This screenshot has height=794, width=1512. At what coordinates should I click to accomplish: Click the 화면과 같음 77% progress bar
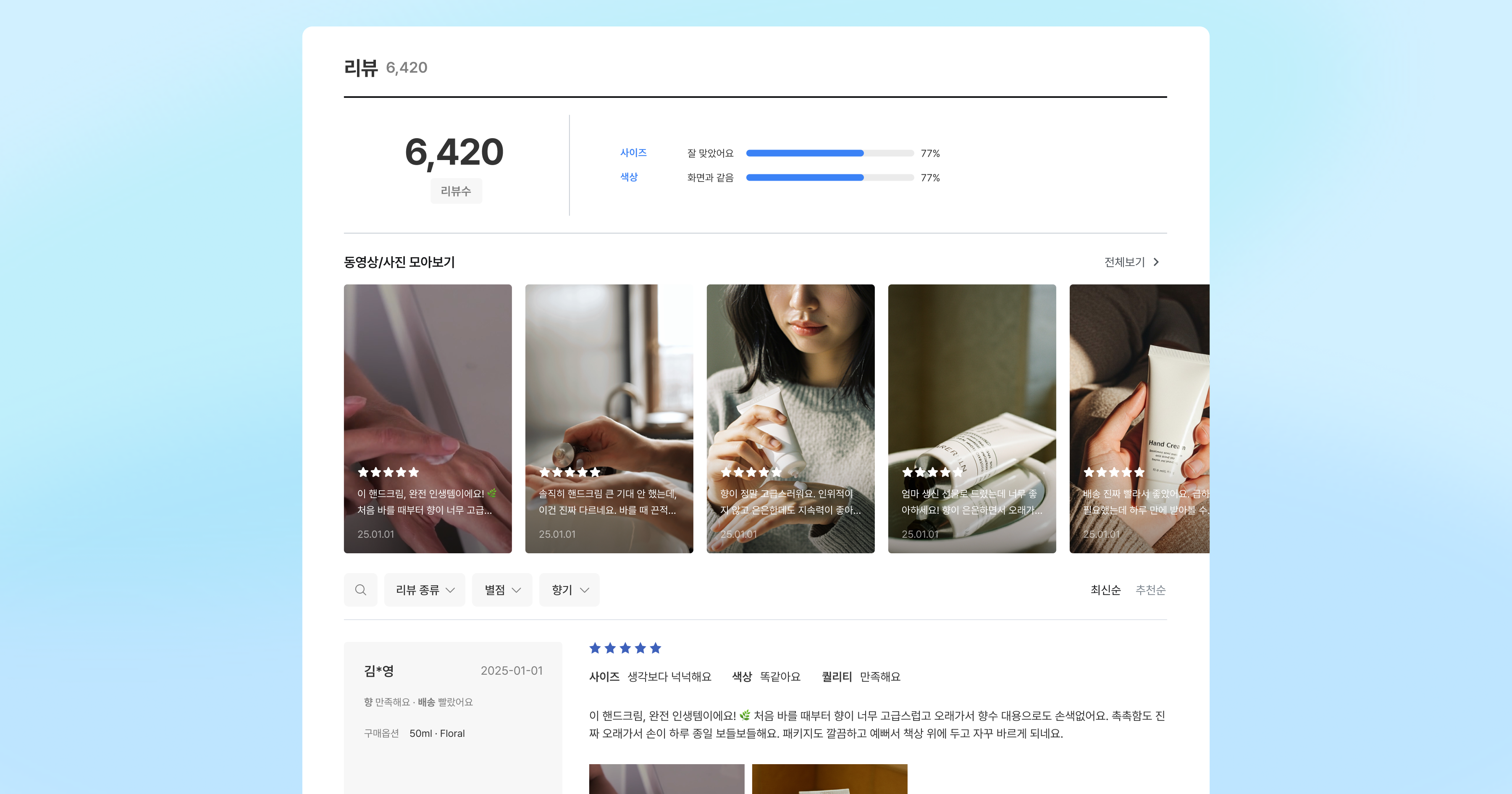pos(829,177)
